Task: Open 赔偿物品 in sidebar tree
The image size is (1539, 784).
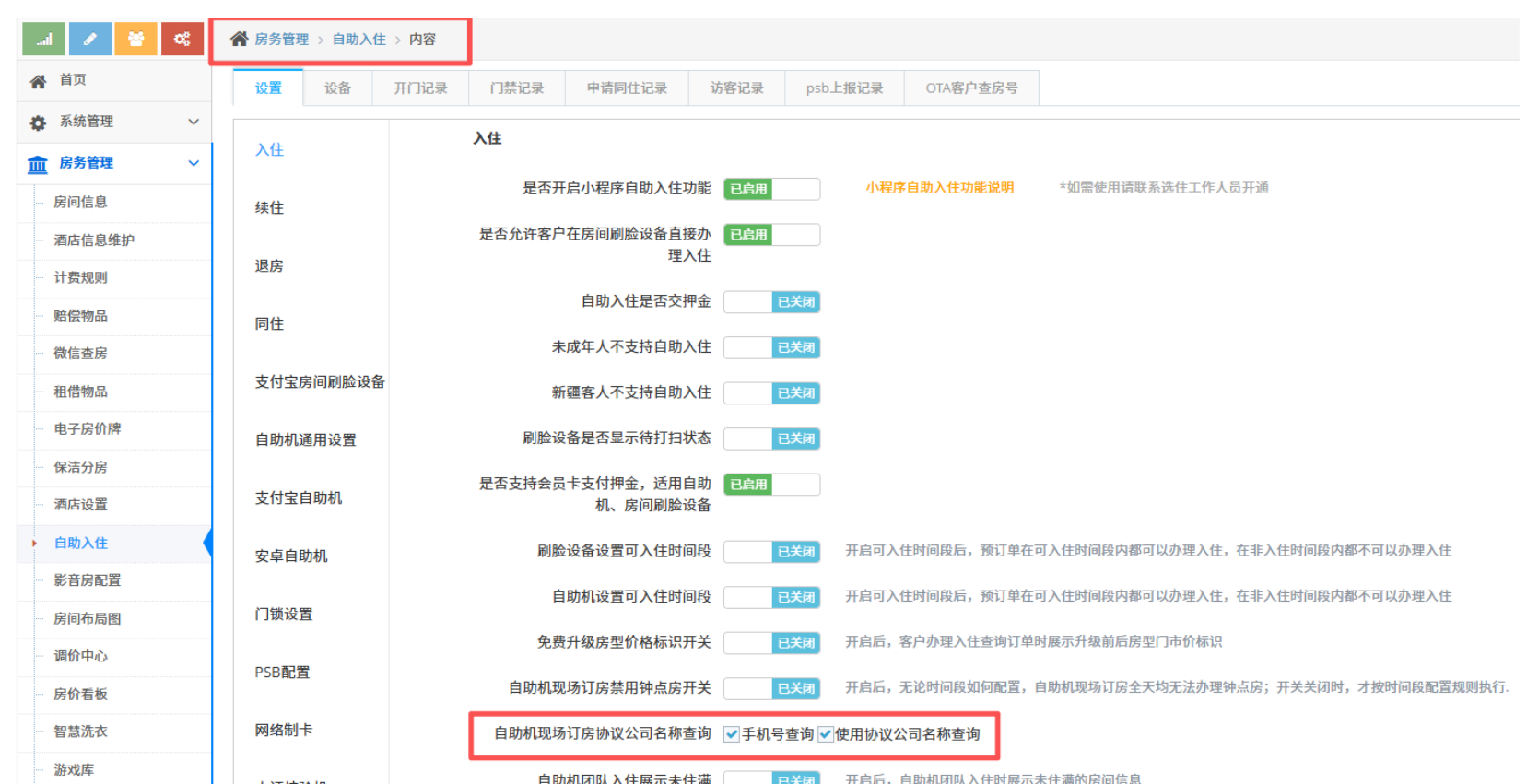Action: 80,316
